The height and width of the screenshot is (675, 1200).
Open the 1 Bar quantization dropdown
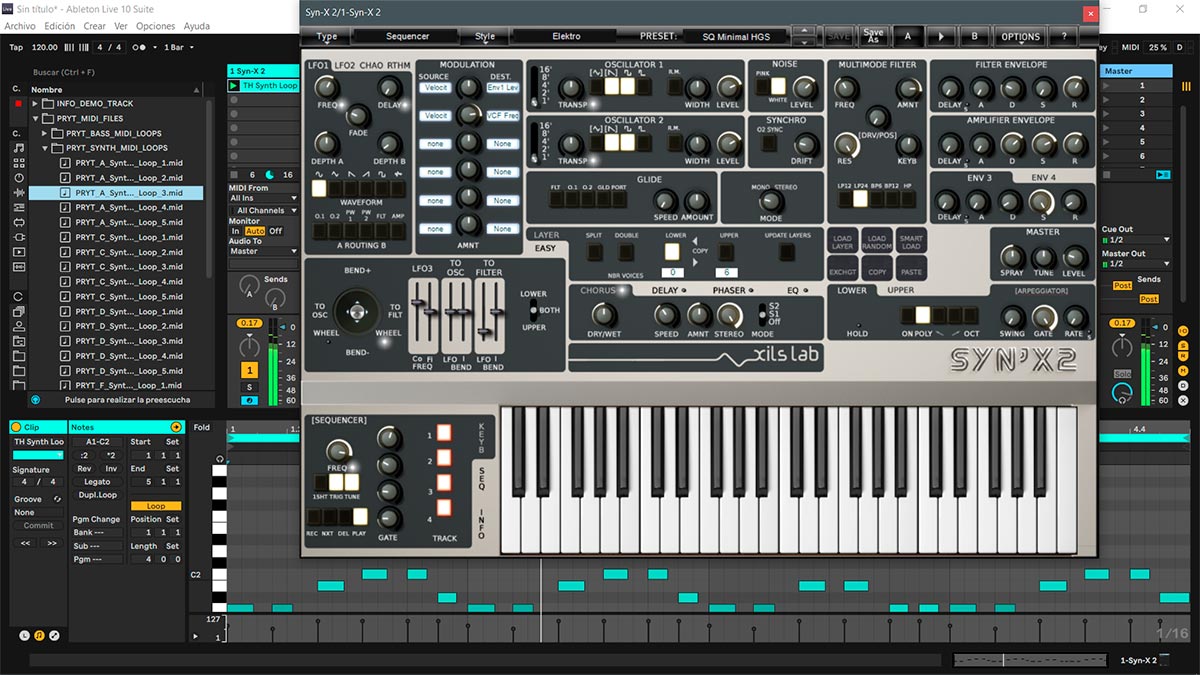(x=178, y=47)
